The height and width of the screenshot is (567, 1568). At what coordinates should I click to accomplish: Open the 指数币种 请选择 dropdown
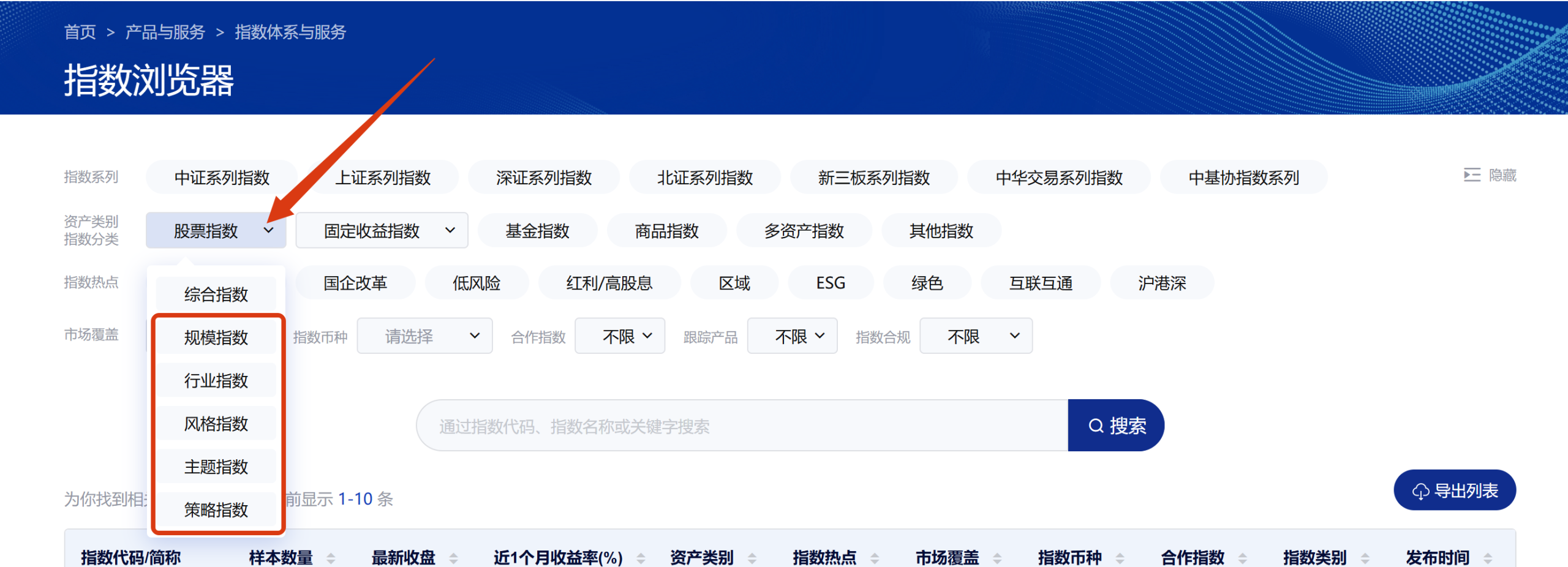(x=424, y=336)
